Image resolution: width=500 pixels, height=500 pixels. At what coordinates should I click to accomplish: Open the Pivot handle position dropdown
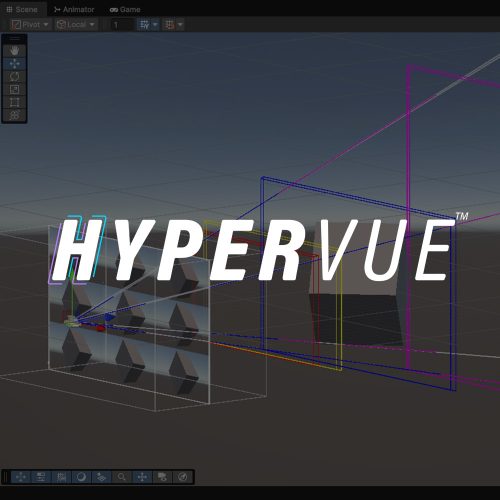(30, 25)
